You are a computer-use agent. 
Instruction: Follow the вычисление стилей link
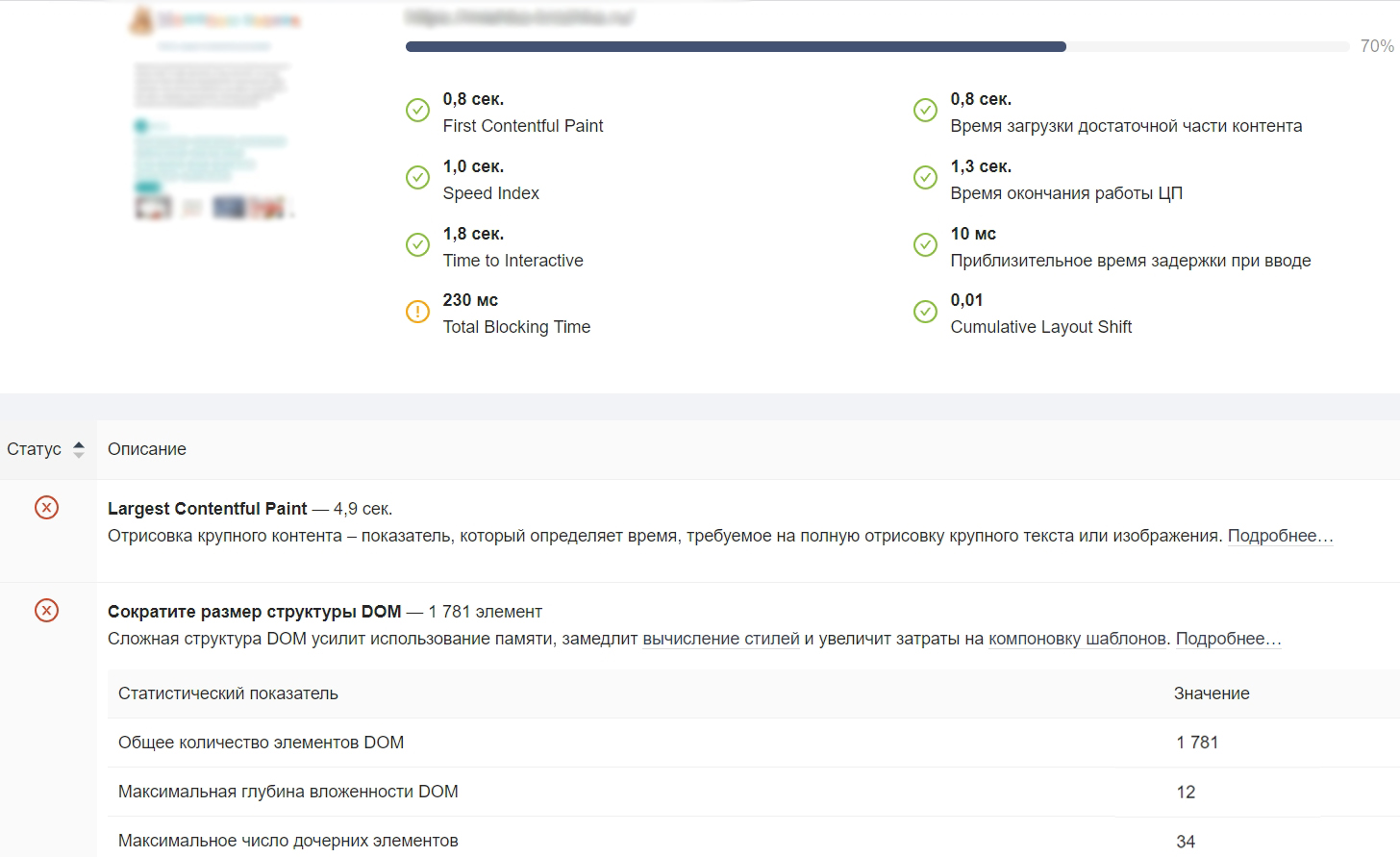pos(721,639)
